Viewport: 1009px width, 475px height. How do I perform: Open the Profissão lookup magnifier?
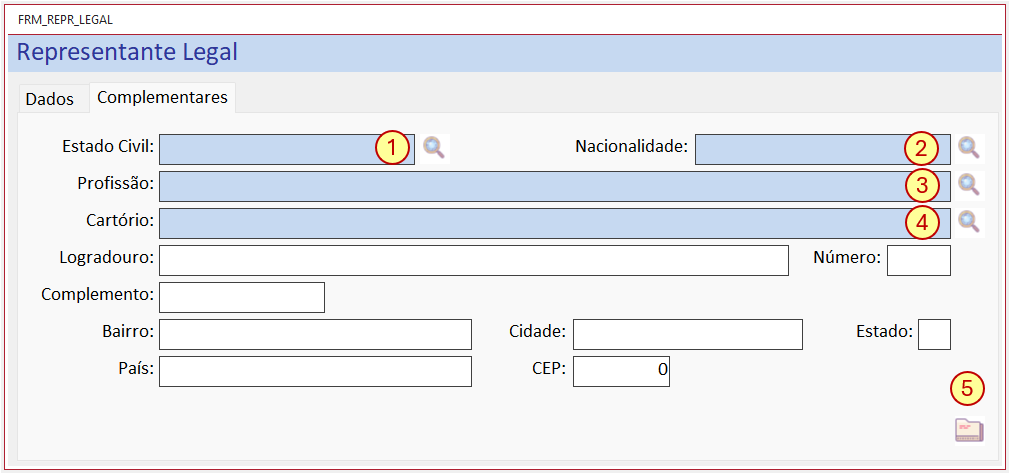pyautogui.click(x=968, y=185)
